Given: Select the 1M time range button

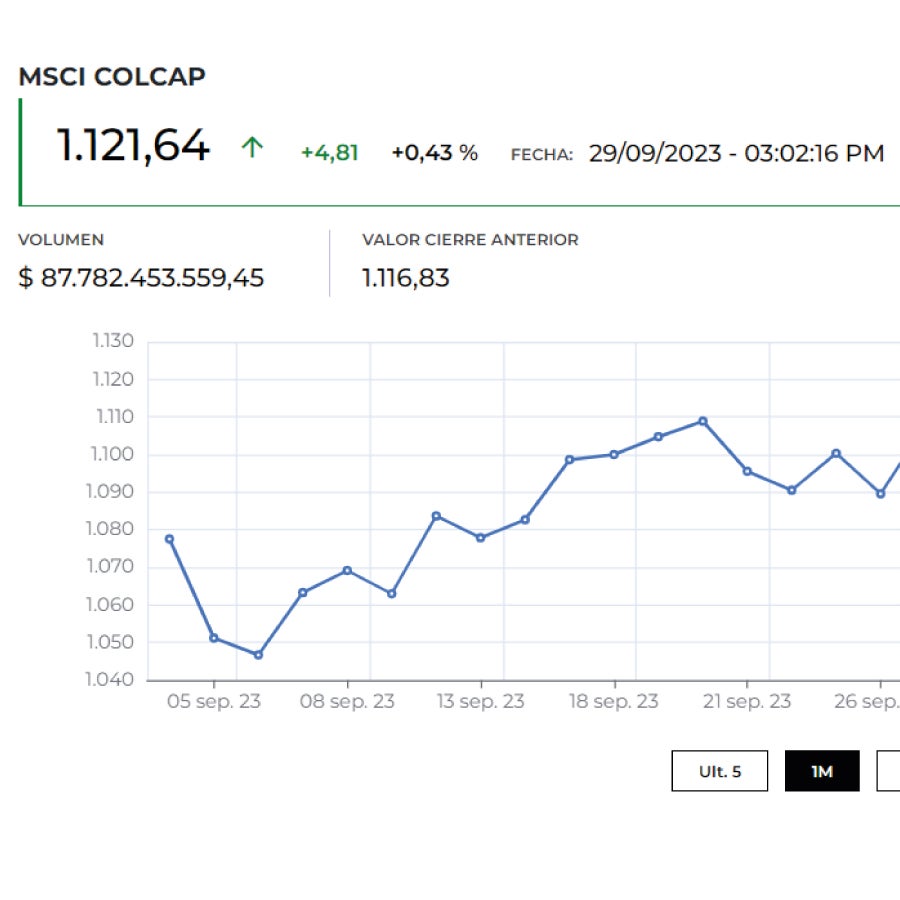Looking at the screenshot, I should [822, 771].
